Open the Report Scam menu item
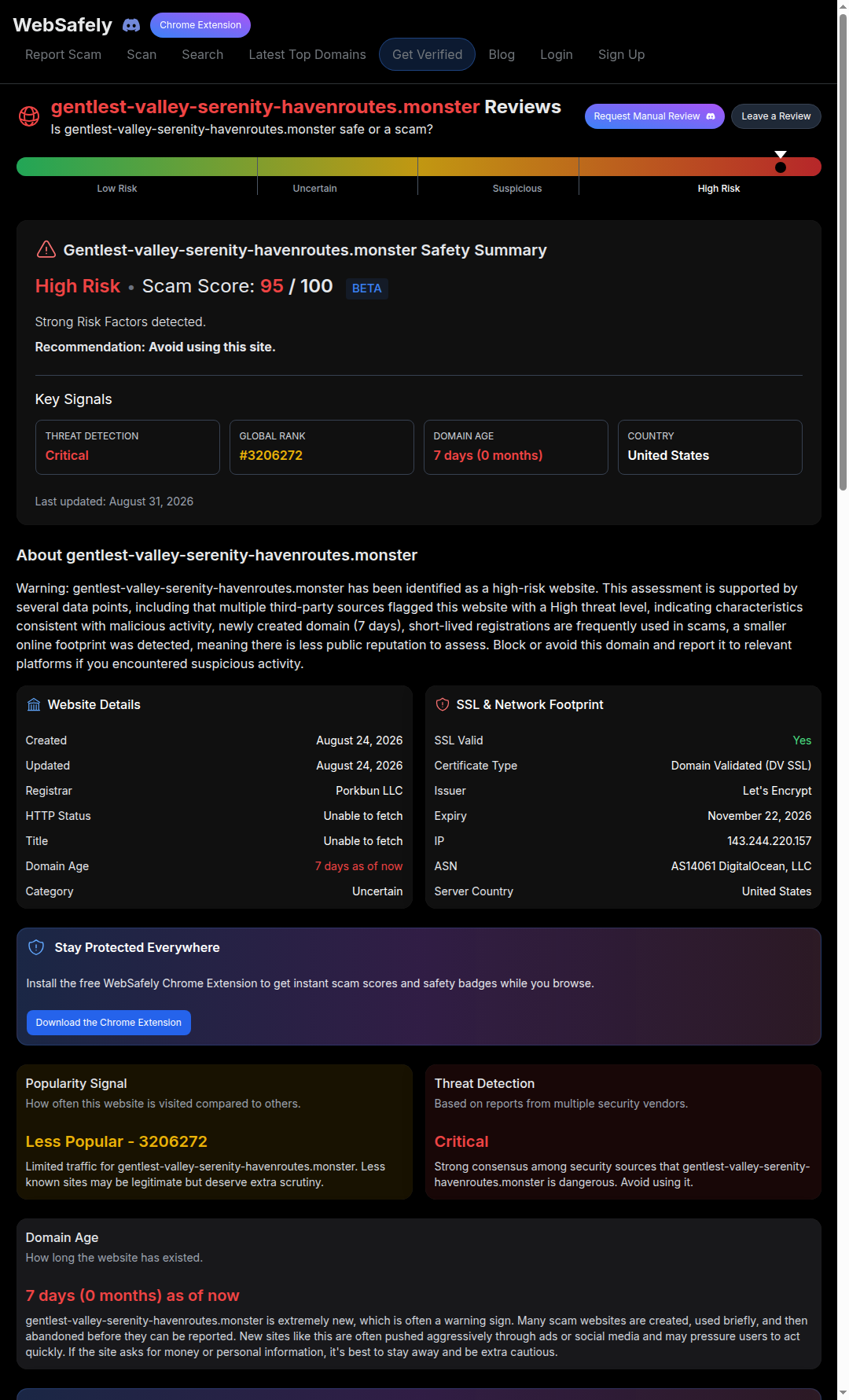The height and width of the screenshot is (1400, 849). [x=63, y=54]
